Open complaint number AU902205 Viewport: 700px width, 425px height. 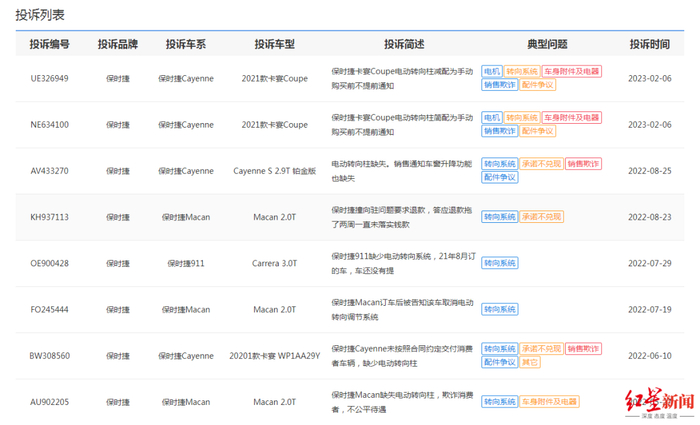50,402
